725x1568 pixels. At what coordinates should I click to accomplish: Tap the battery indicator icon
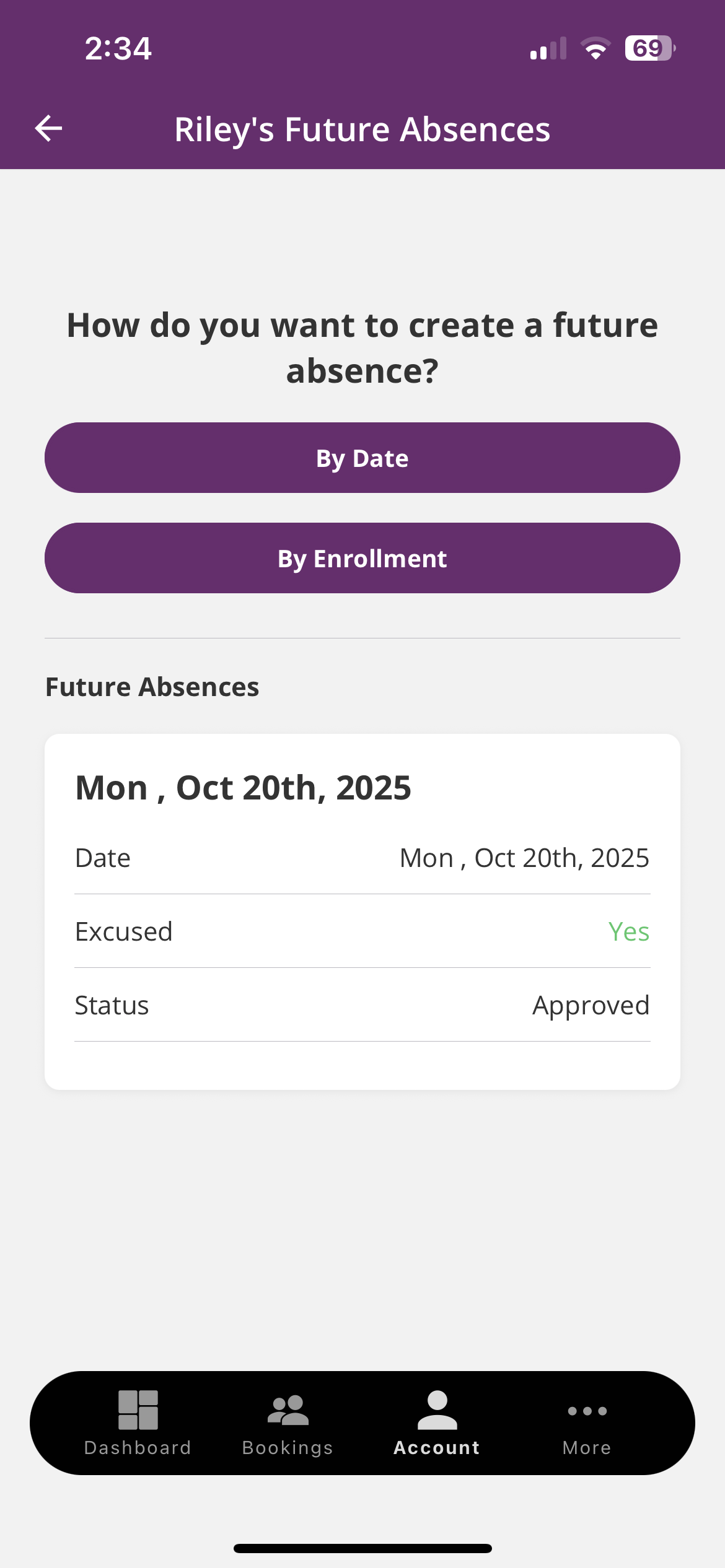(x=649, y=48)
